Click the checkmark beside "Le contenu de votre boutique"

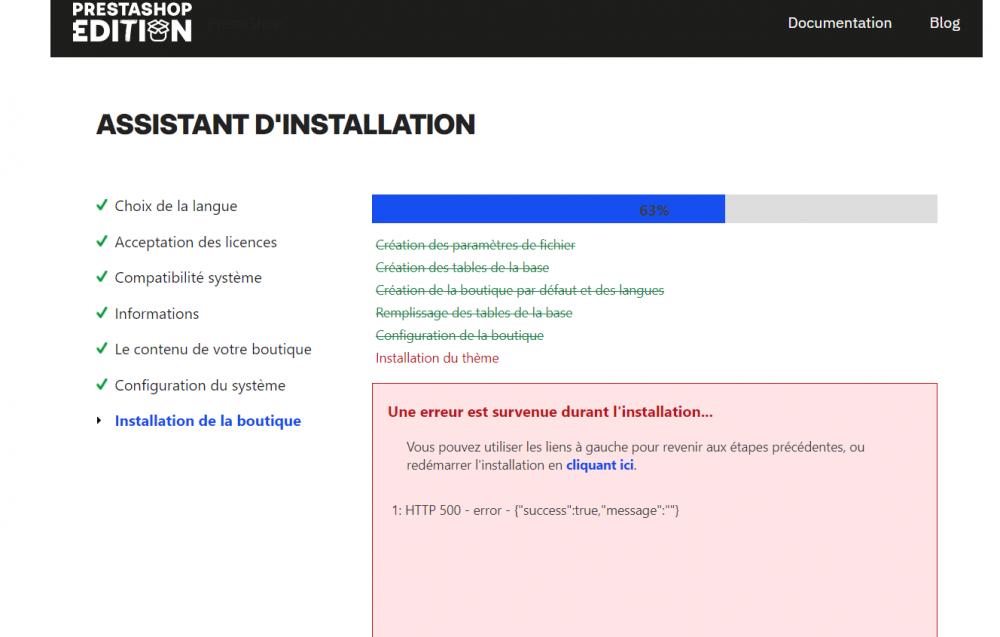tap(101, 349)
